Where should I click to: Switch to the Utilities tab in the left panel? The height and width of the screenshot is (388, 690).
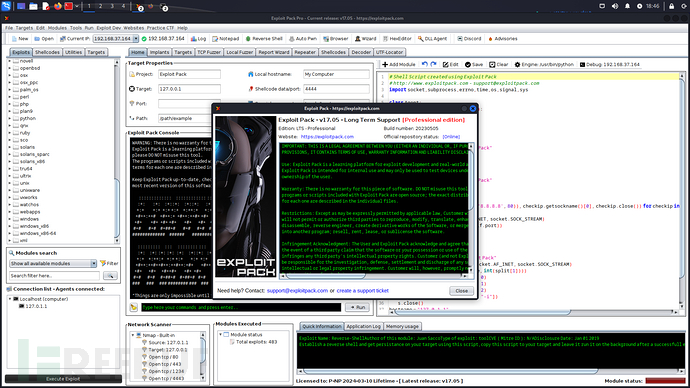[x=73, y=52]
